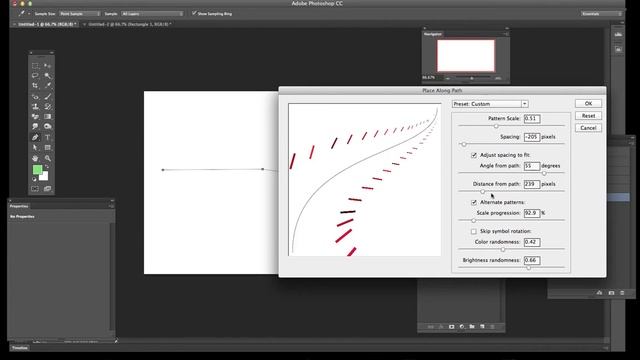Screen dimensions: 640x360
Task: Open the Histogram panel from right dock
Action: pos(618,36)
